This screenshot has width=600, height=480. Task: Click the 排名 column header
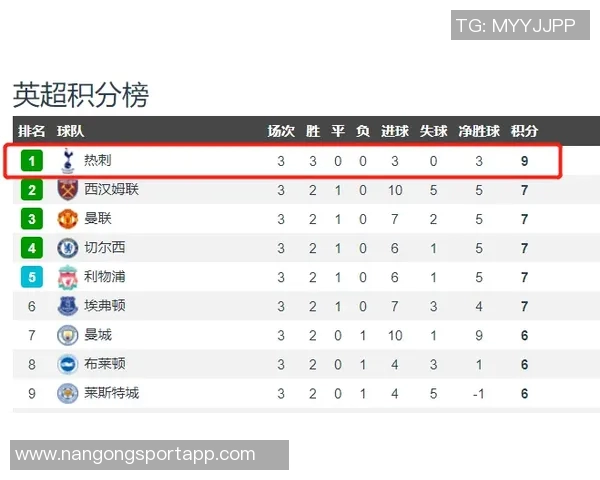pos(32,131)
